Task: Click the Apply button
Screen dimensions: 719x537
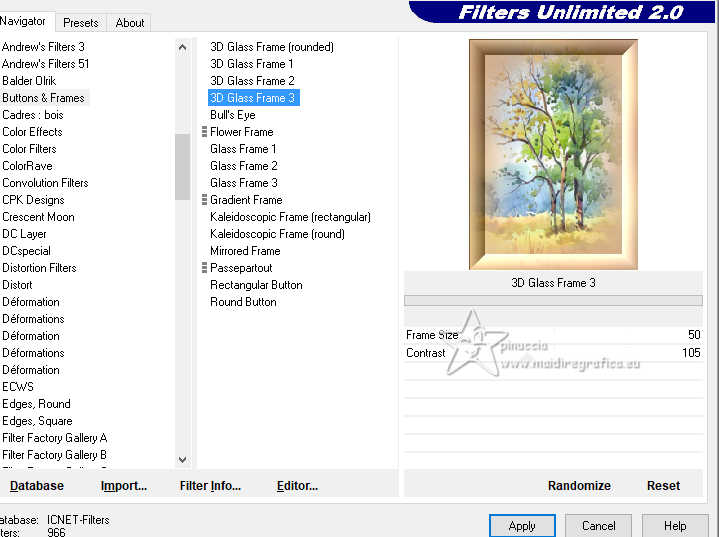Action: (522, 526)
